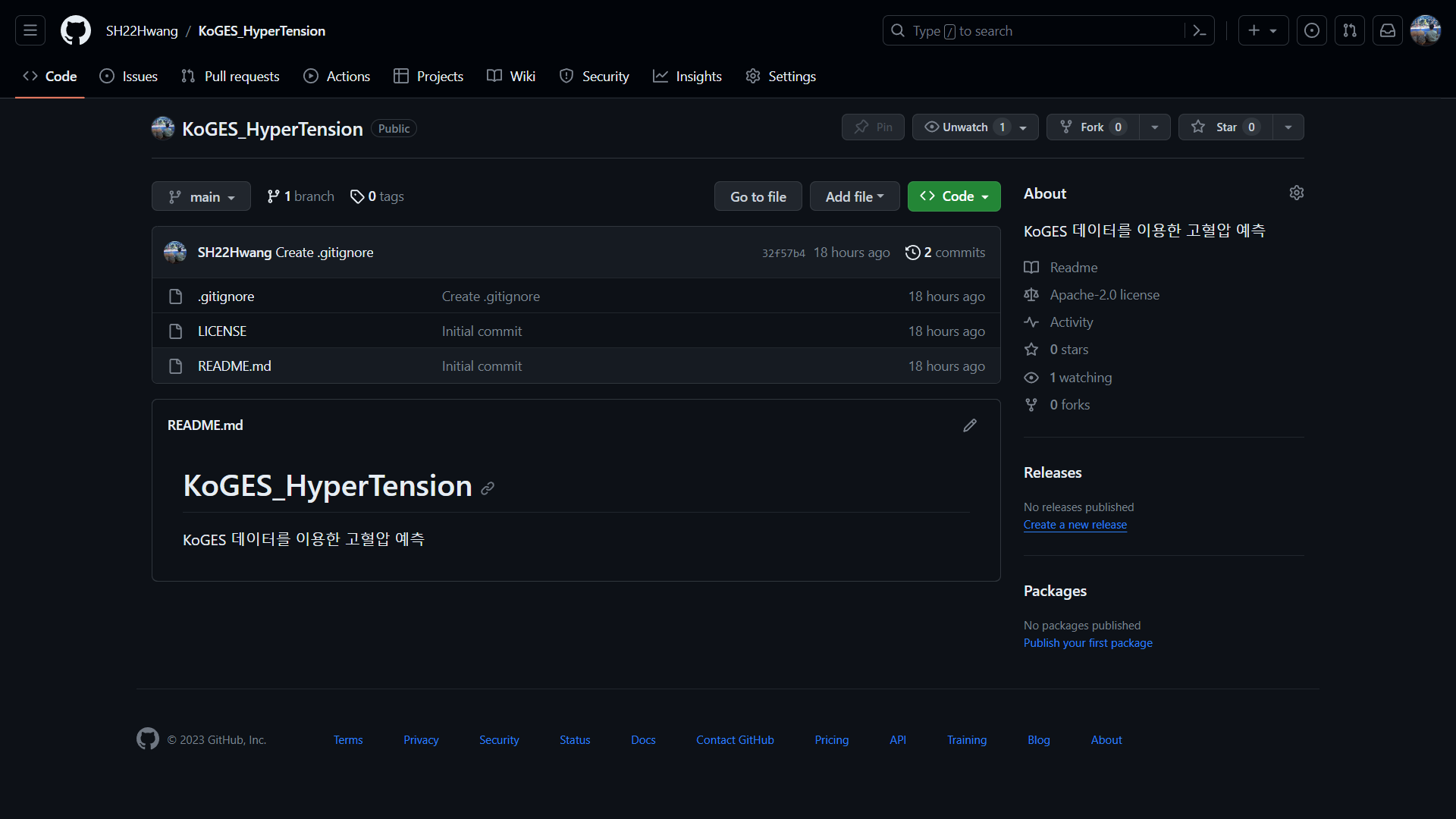Click the GitHub logo home icon

pos(76,30)
